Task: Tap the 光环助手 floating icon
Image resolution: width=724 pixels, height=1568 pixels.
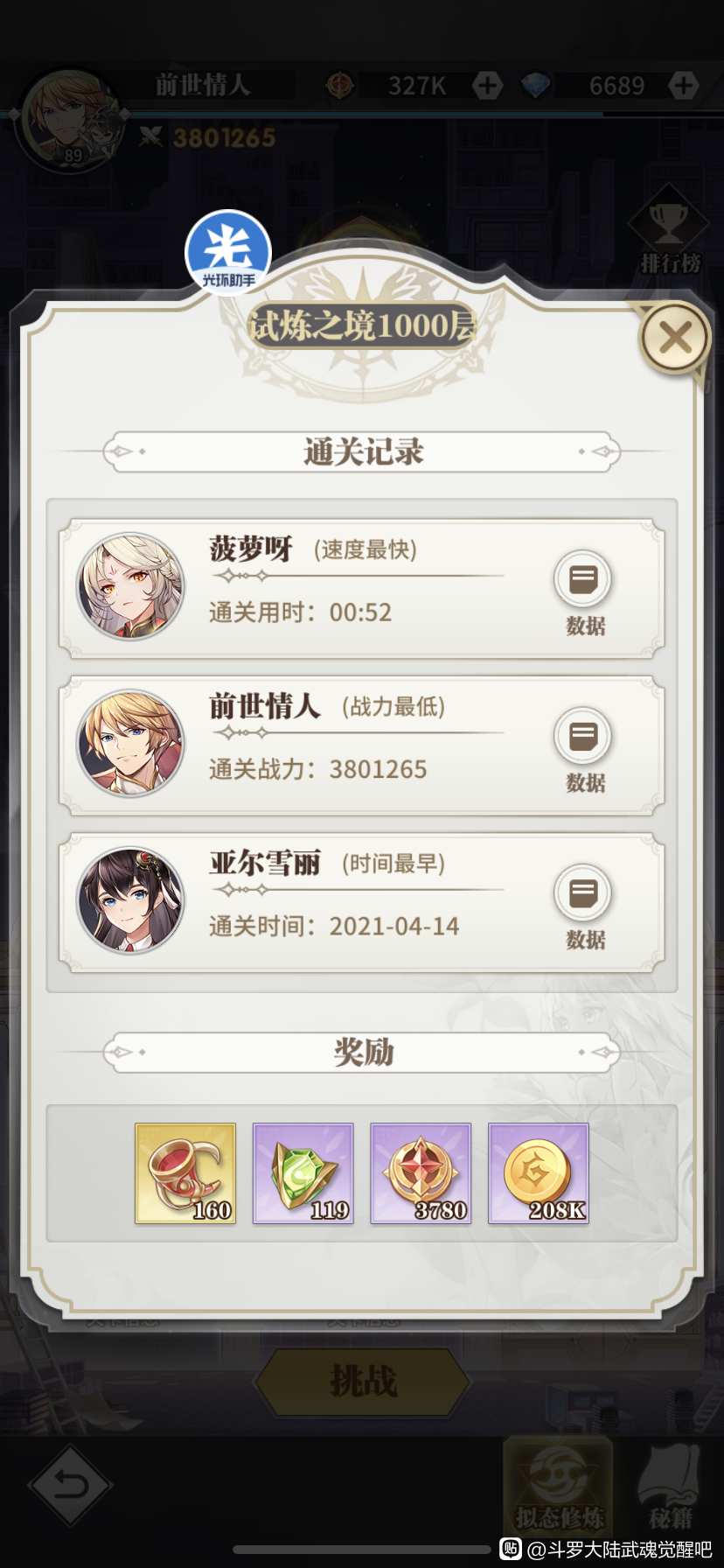Action: pos(228,253)
